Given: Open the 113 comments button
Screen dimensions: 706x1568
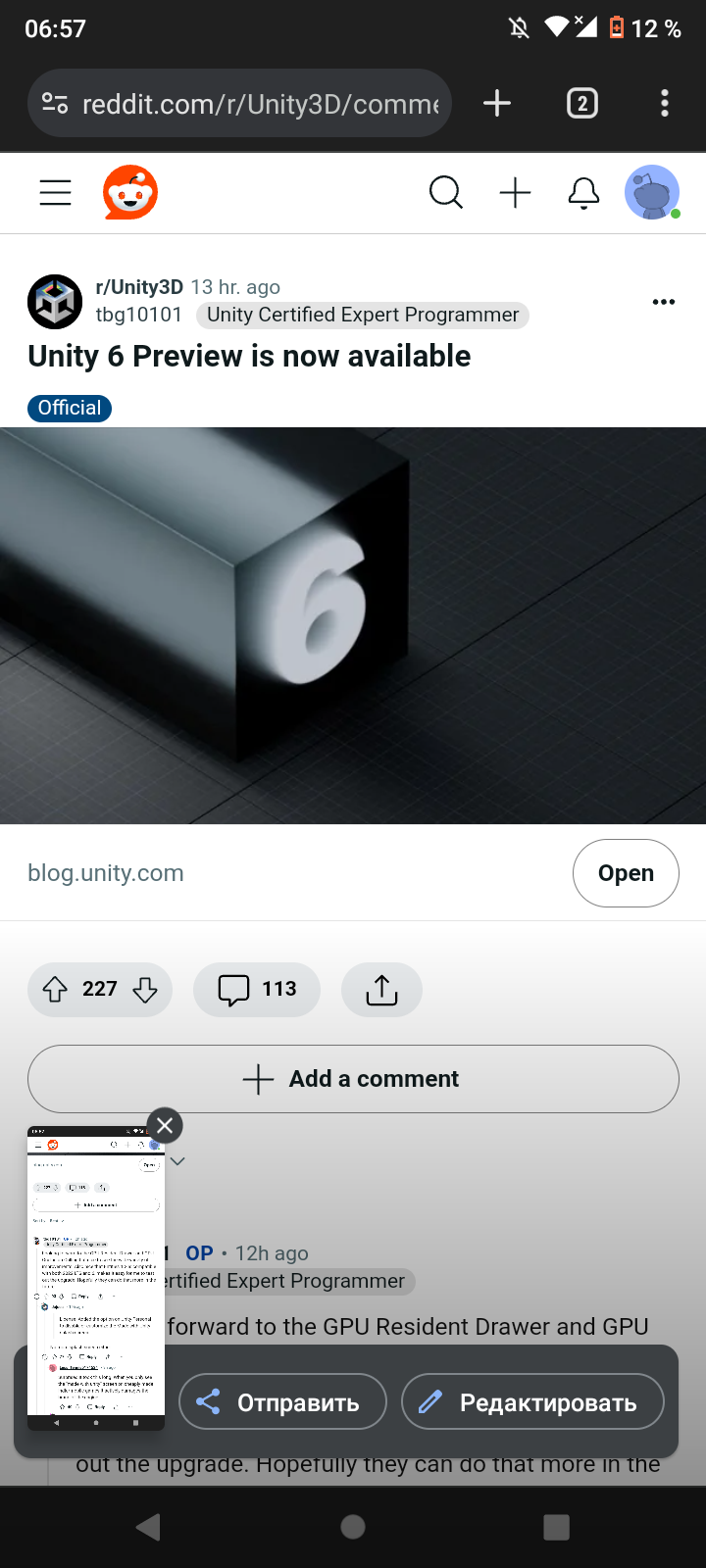Looking at the screenshot, I should click(257, 990).
